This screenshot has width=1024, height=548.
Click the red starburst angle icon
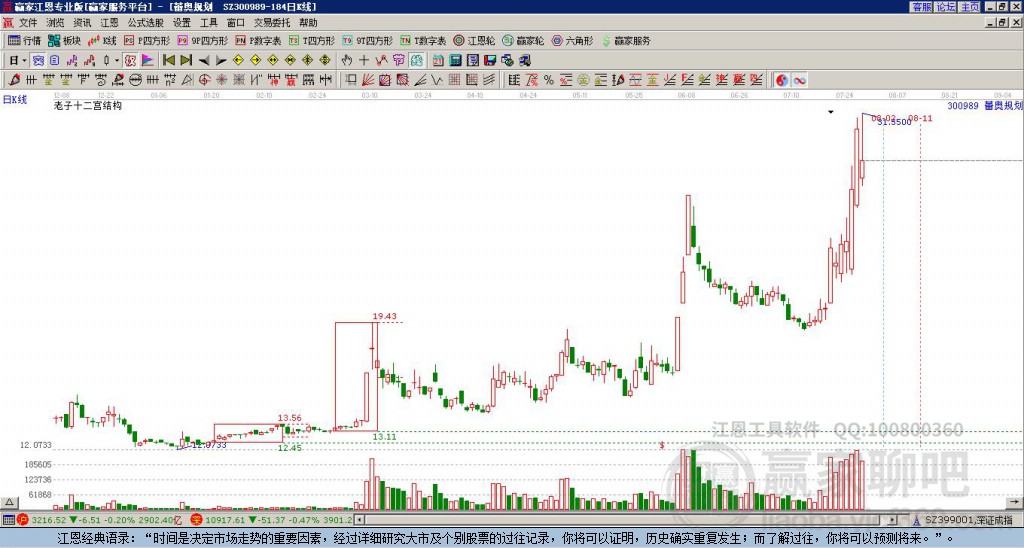tap(221, 80)
